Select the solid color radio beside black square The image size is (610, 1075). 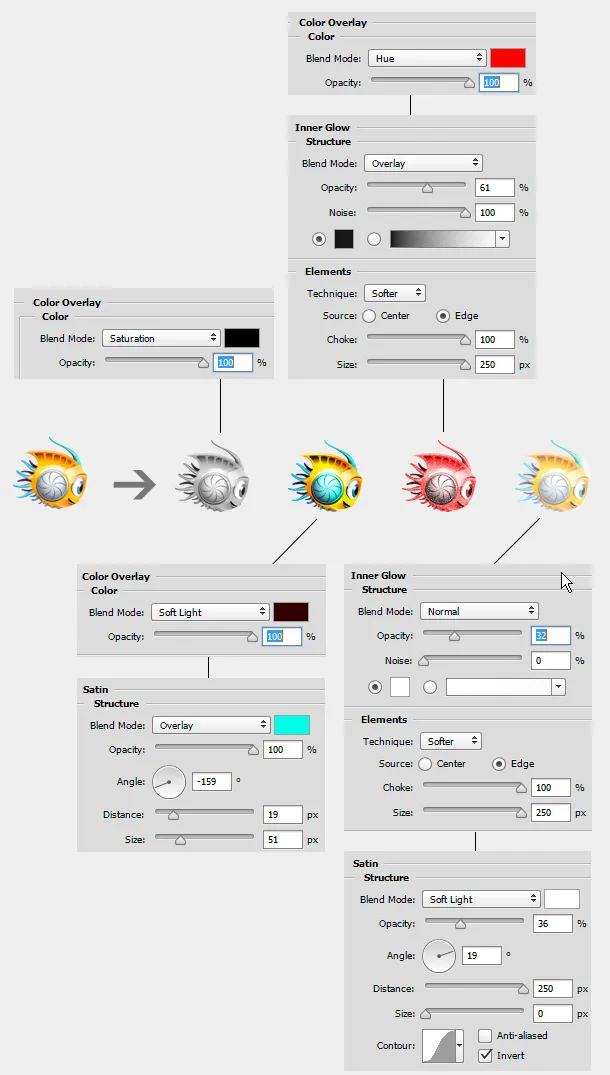click(319, 239)
